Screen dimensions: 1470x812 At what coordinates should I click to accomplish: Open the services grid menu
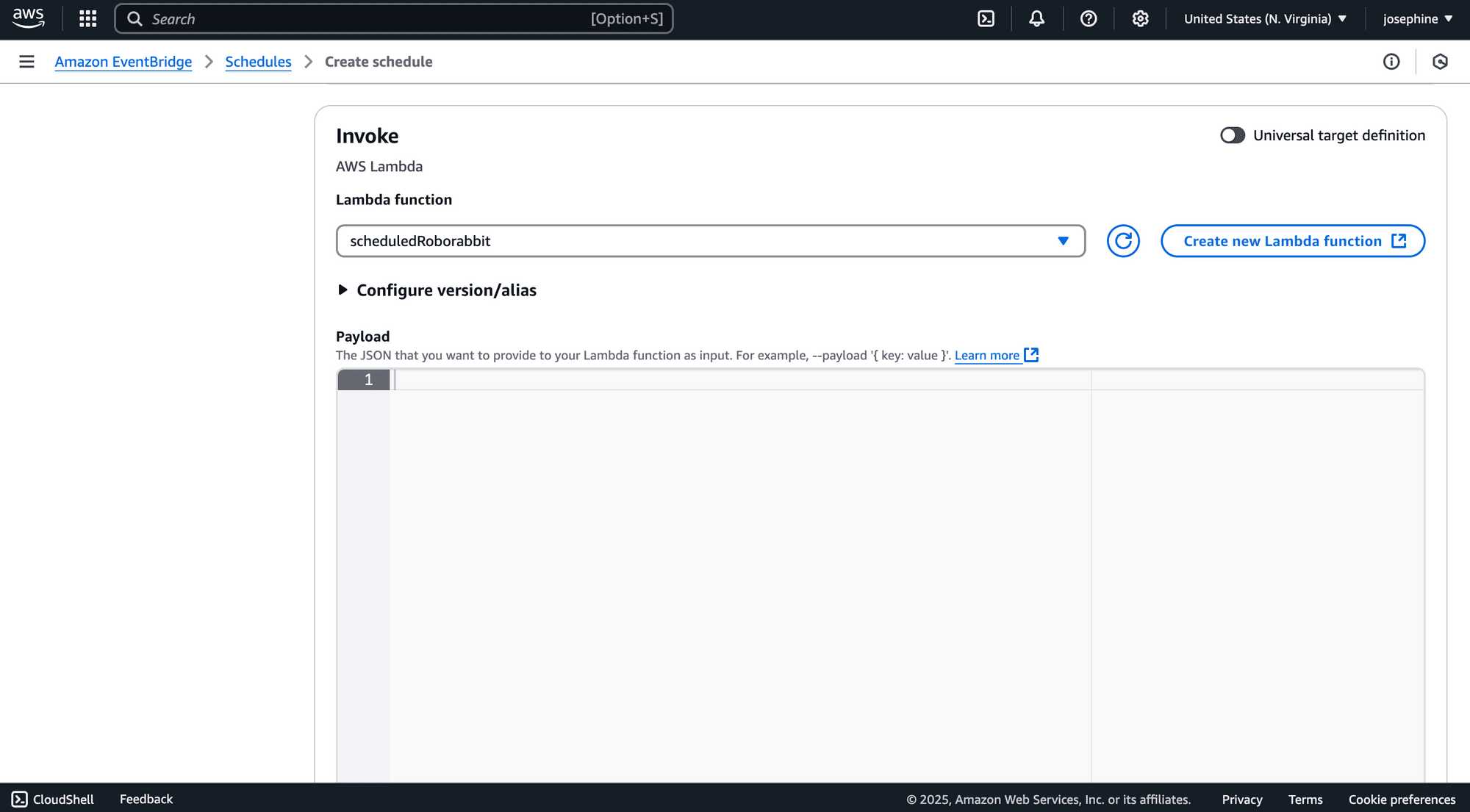point(87,18)
